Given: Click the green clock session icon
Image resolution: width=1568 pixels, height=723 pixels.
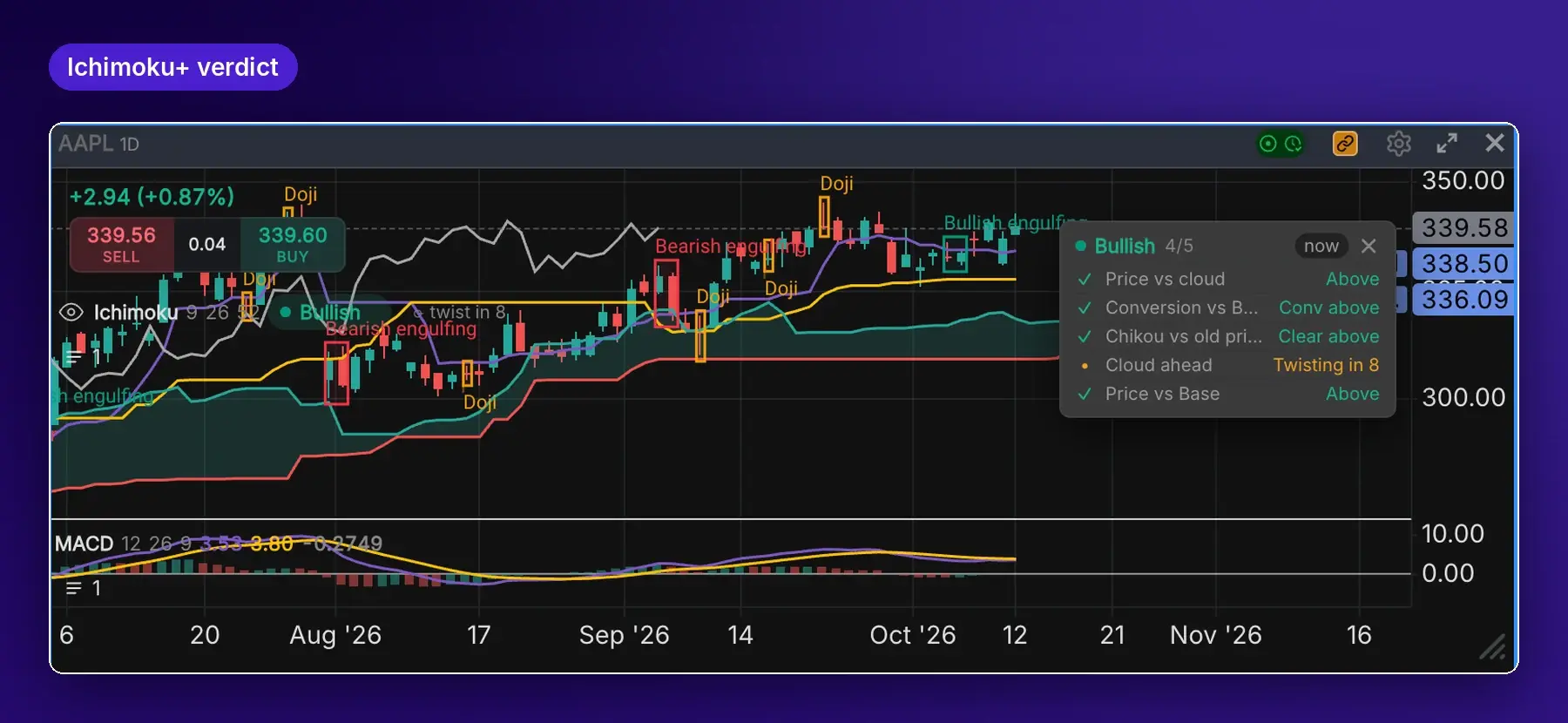Looking at the screenshot, I should 1294,143.
